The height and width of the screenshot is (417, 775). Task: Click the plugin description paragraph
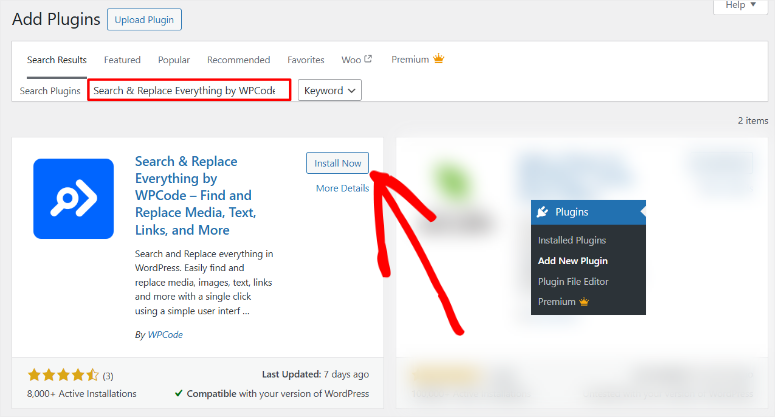[204, 282]
